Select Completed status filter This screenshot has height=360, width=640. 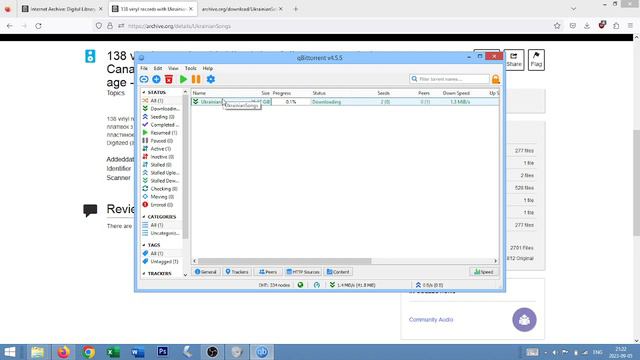[x=161, y=125]
